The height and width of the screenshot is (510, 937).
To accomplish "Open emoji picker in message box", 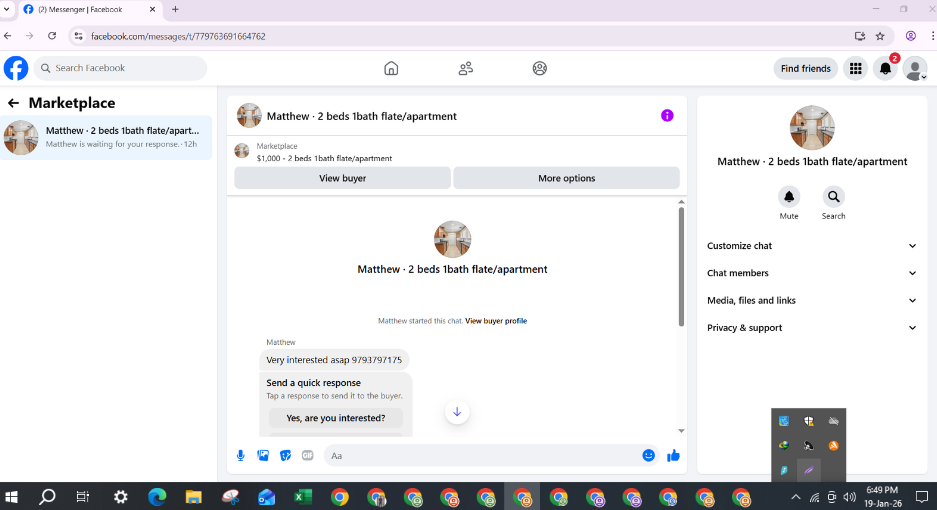I will [648, 456].
